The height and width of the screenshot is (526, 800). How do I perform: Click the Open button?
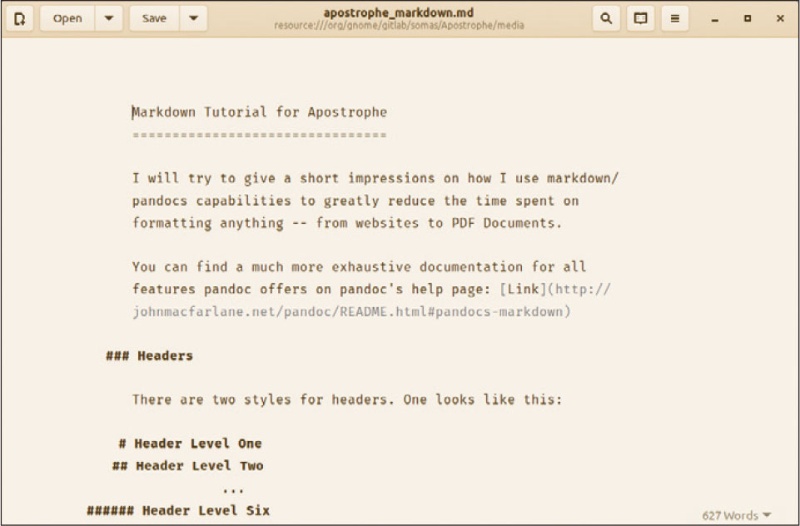67,19
